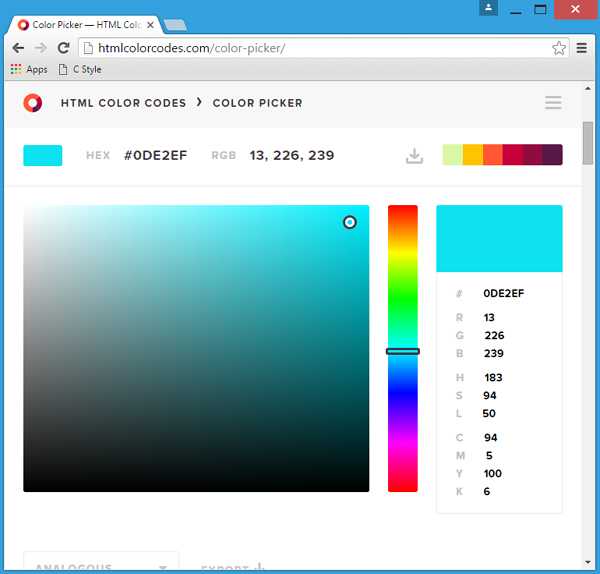The height and width of the screenshot is (574, 600).
Task: Select the Color Picker browser tab
Action: 85,24
